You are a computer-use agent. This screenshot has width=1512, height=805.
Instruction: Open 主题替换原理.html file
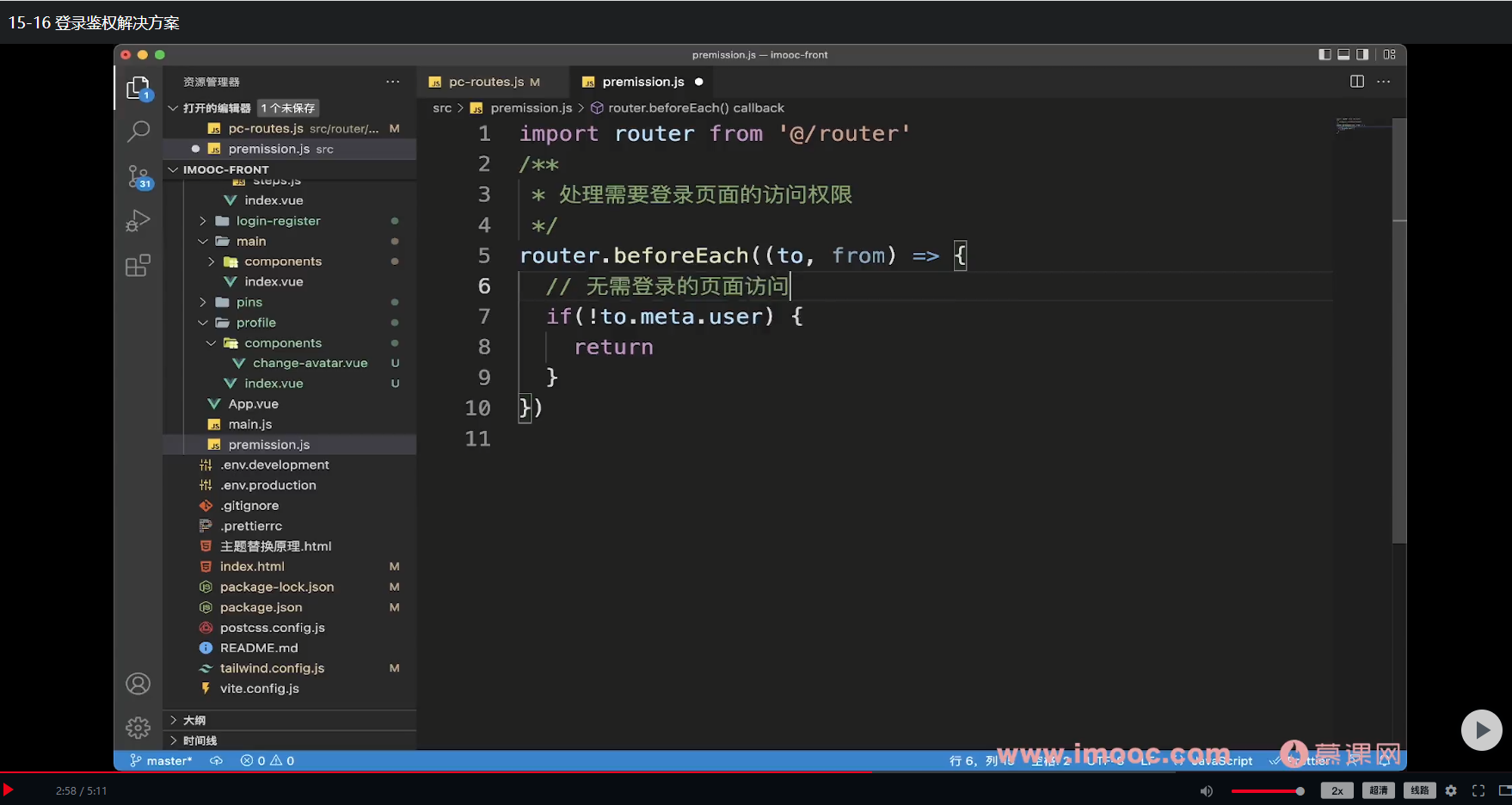(x=275, y=546)
